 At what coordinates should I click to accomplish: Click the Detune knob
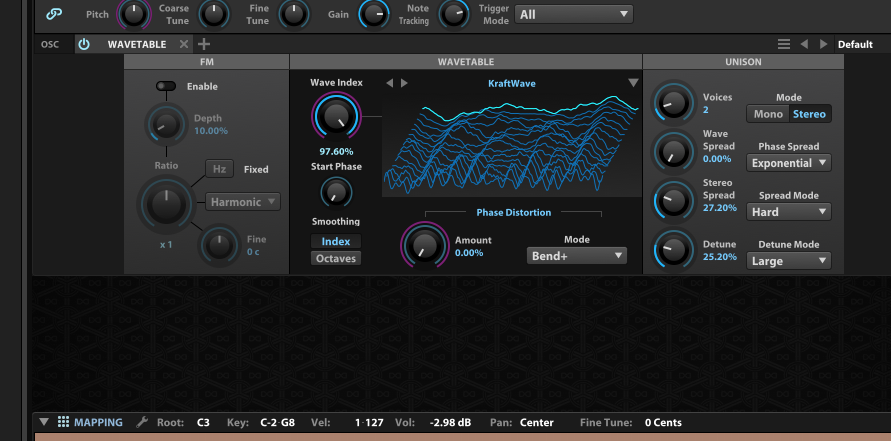tap(673, 250)
